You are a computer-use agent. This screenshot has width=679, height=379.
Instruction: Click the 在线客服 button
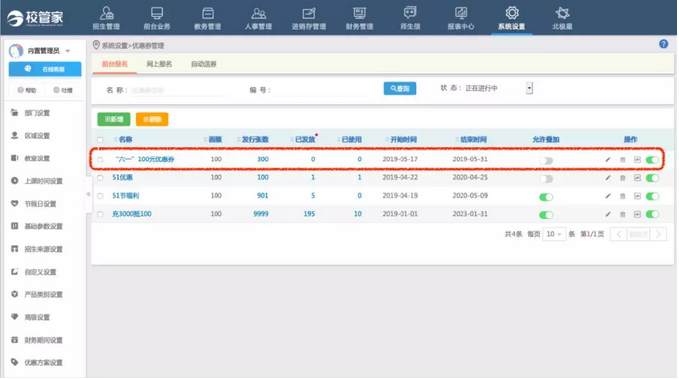coord(45,69)
